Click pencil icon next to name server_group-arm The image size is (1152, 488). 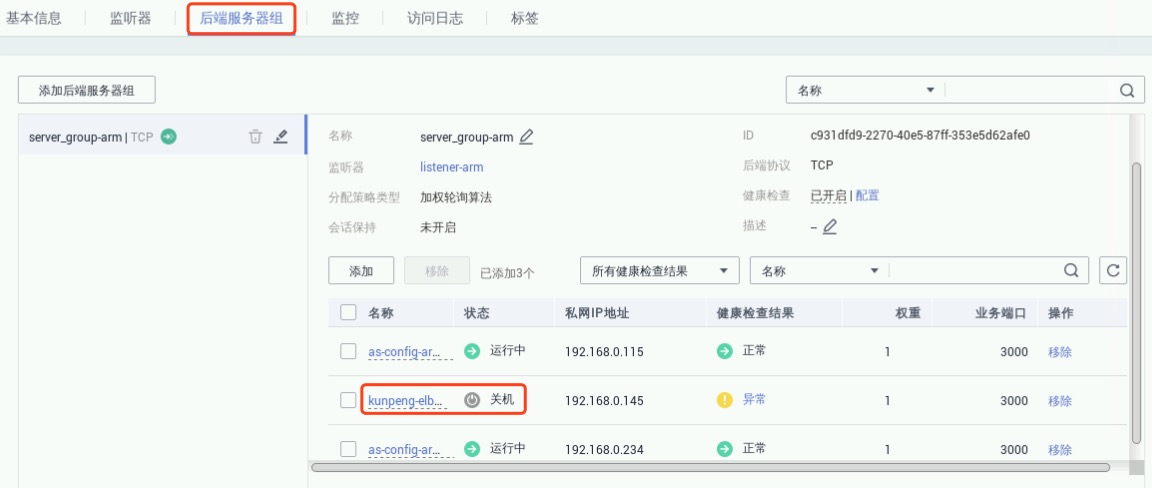pos(526,137)
